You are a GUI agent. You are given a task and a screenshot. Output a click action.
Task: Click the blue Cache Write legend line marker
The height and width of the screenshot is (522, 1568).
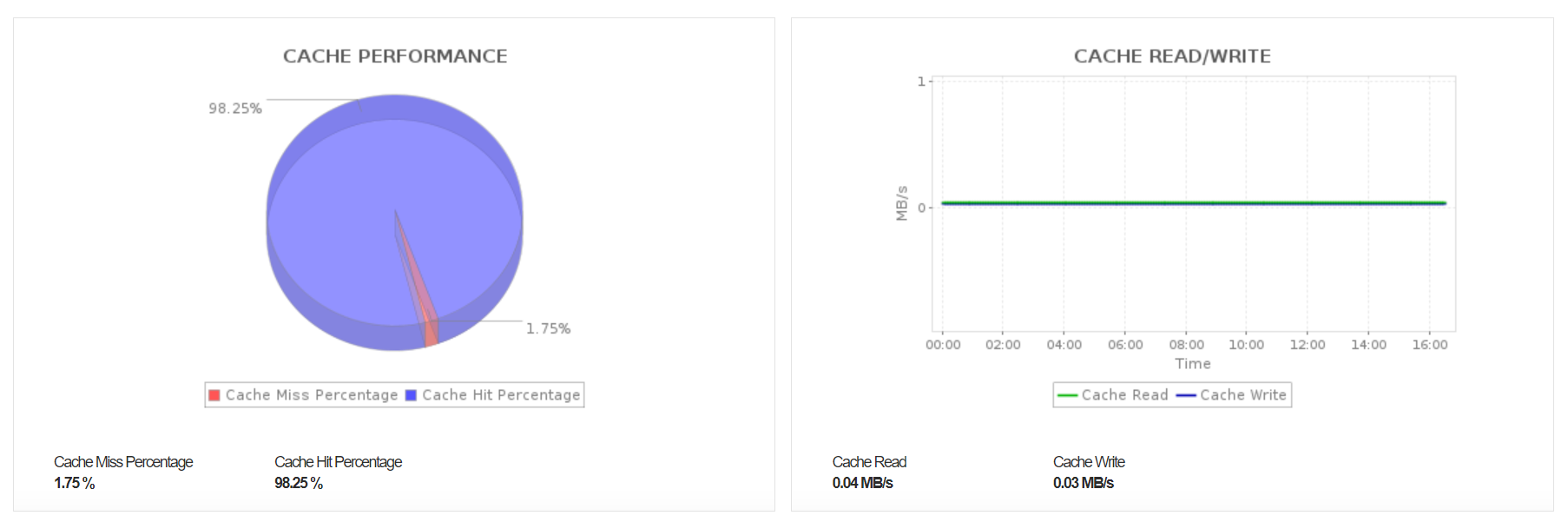click(x=1186, y=395)
